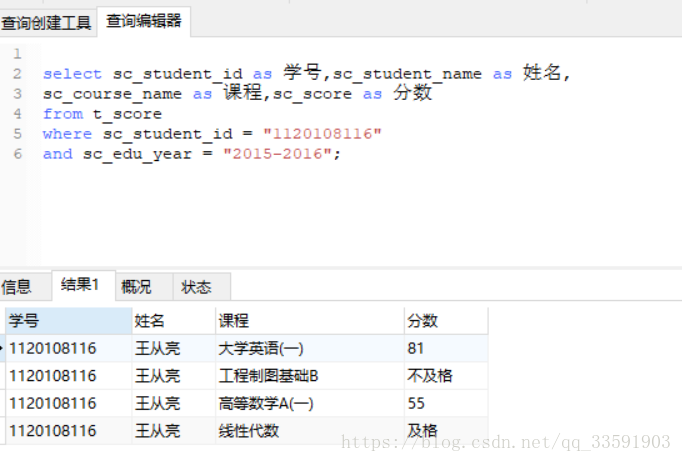Sort by the 课程 column header

click(310, 321)
